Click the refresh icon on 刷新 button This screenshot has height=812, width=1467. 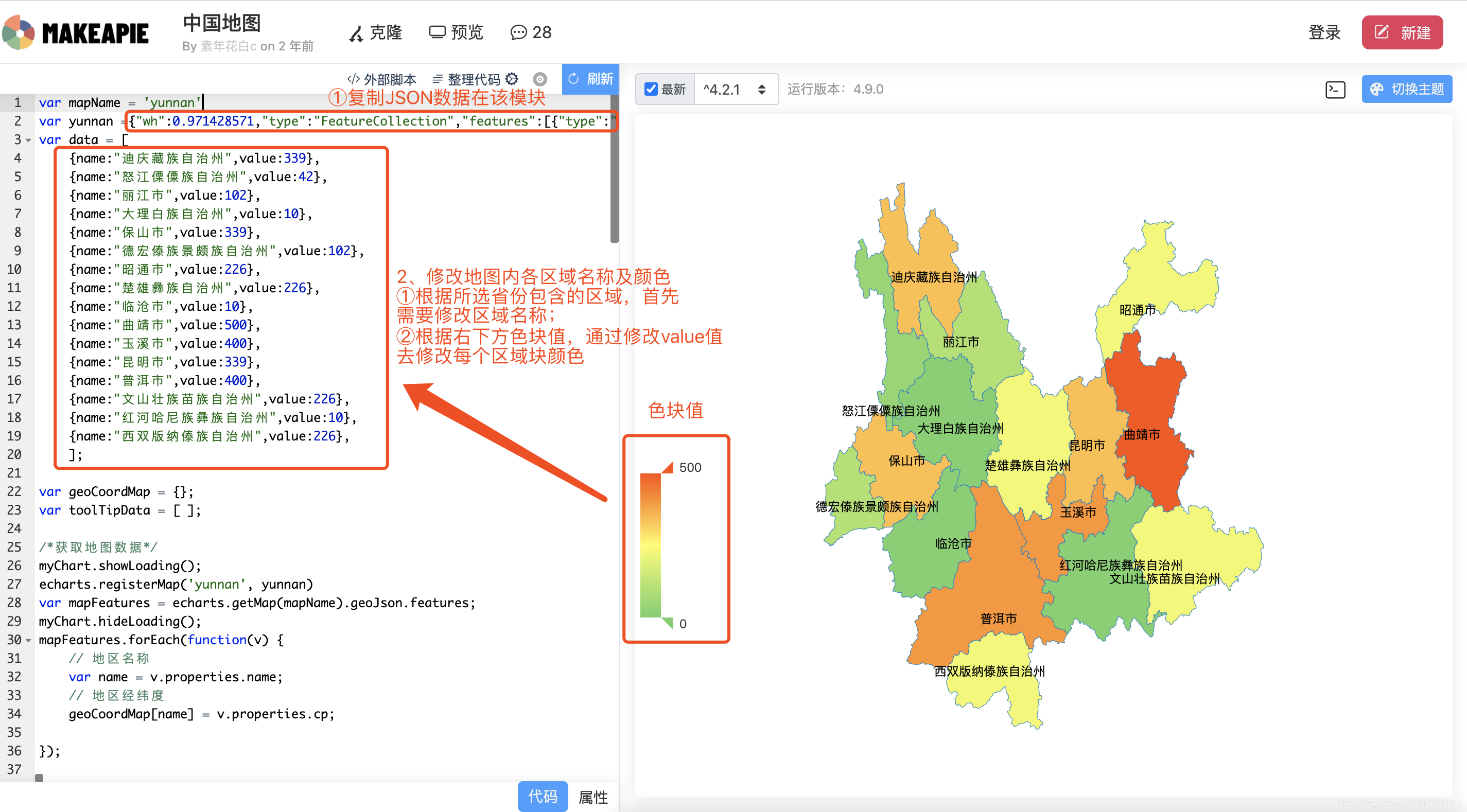coord(573,79)
